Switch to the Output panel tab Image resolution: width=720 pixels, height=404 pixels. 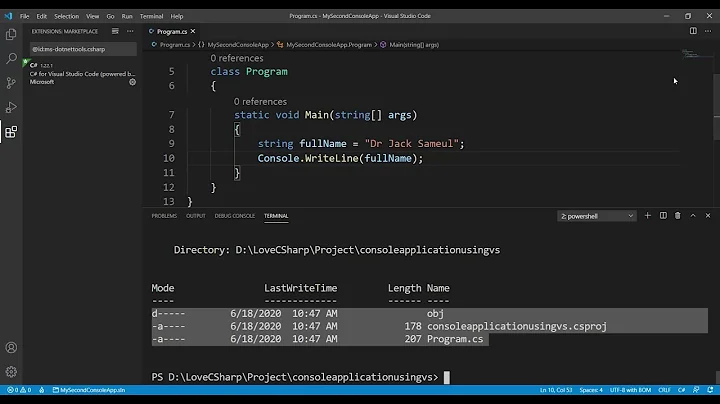coord(196,216)
